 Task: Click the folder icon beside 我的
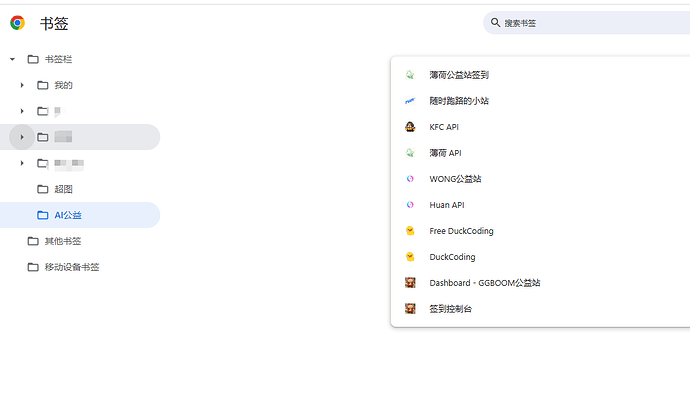click(43, 85)
